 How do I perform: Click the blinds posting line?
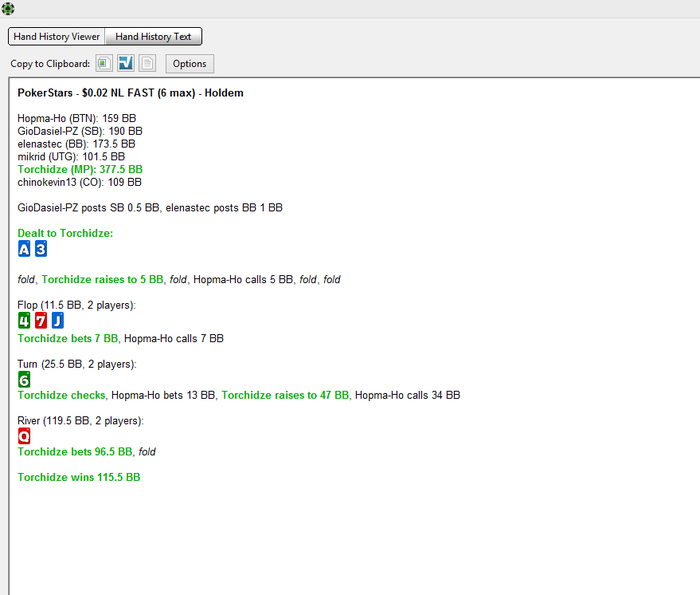150,208
